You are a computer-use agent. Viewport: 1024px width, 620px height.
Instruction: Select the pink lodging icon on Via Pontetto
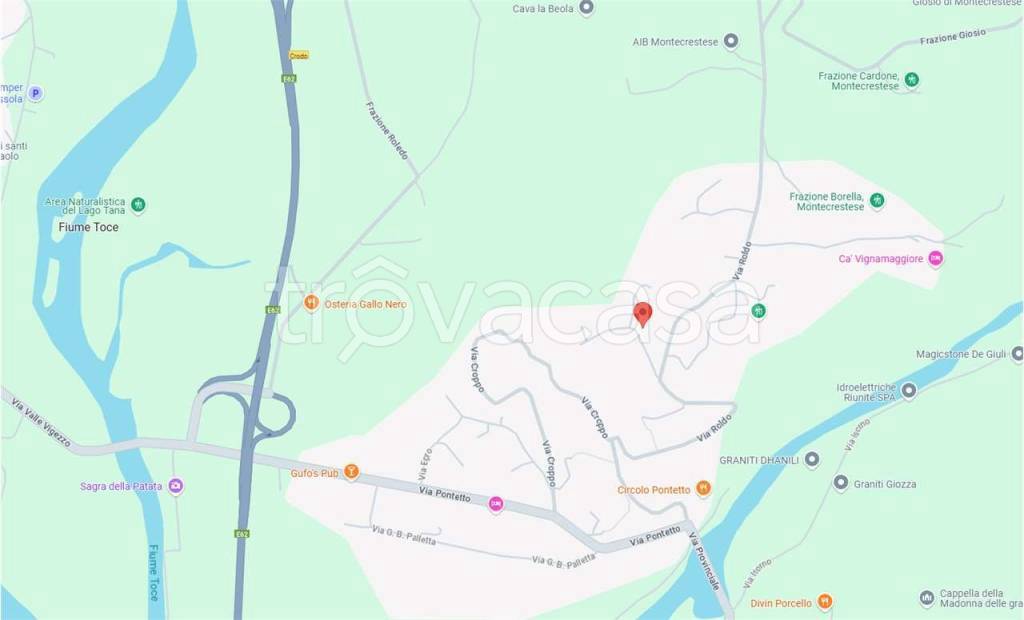click(x=496, y=504)
